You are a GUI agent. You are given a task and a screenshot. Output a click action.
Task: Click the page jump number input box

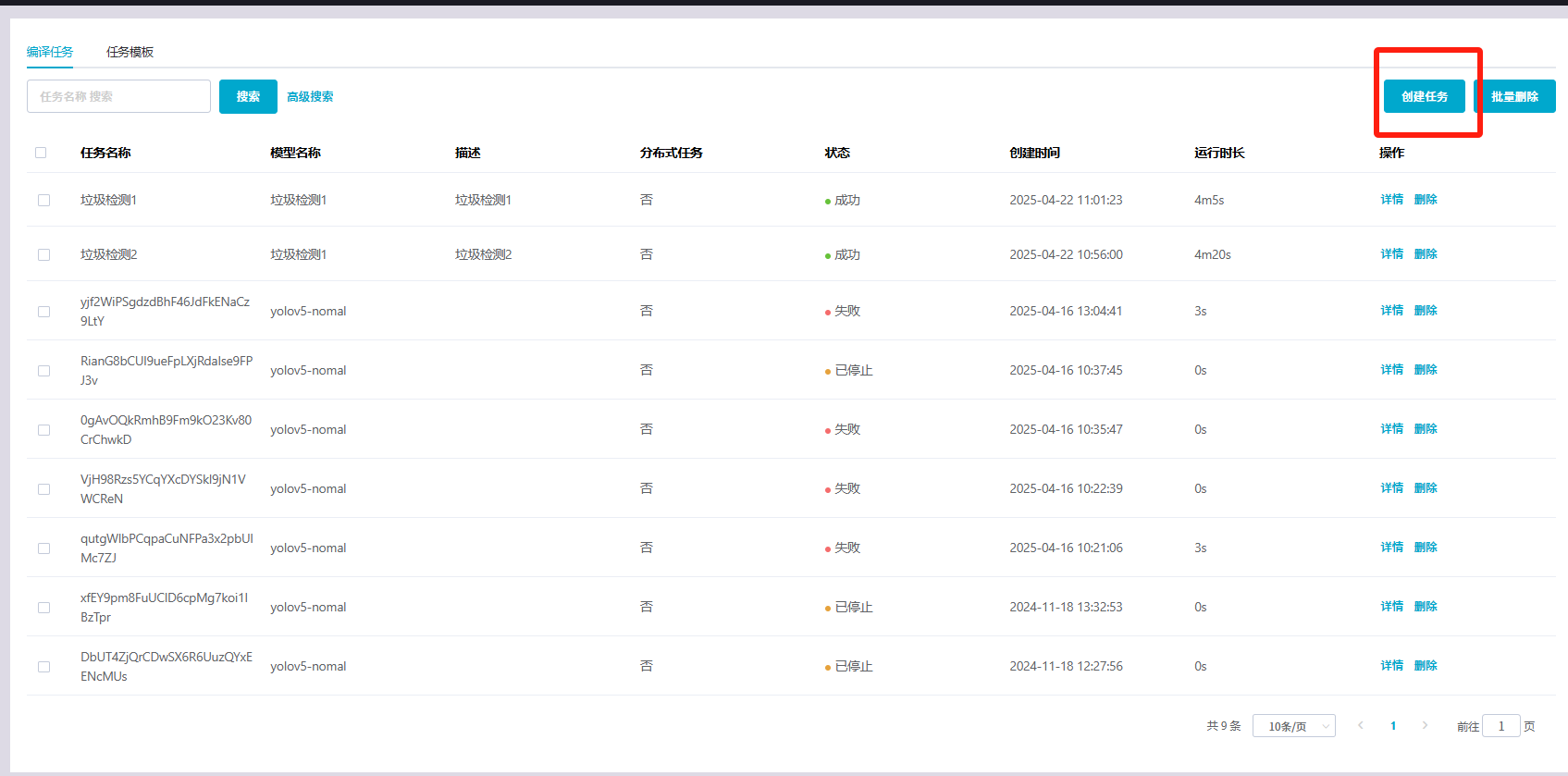[x=1500, y=726]
